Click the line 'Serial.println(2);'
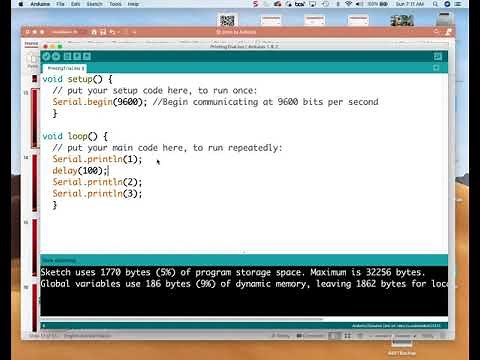Image resolution: width=480 pixels, height=360 pixels. tap(97, 182)
